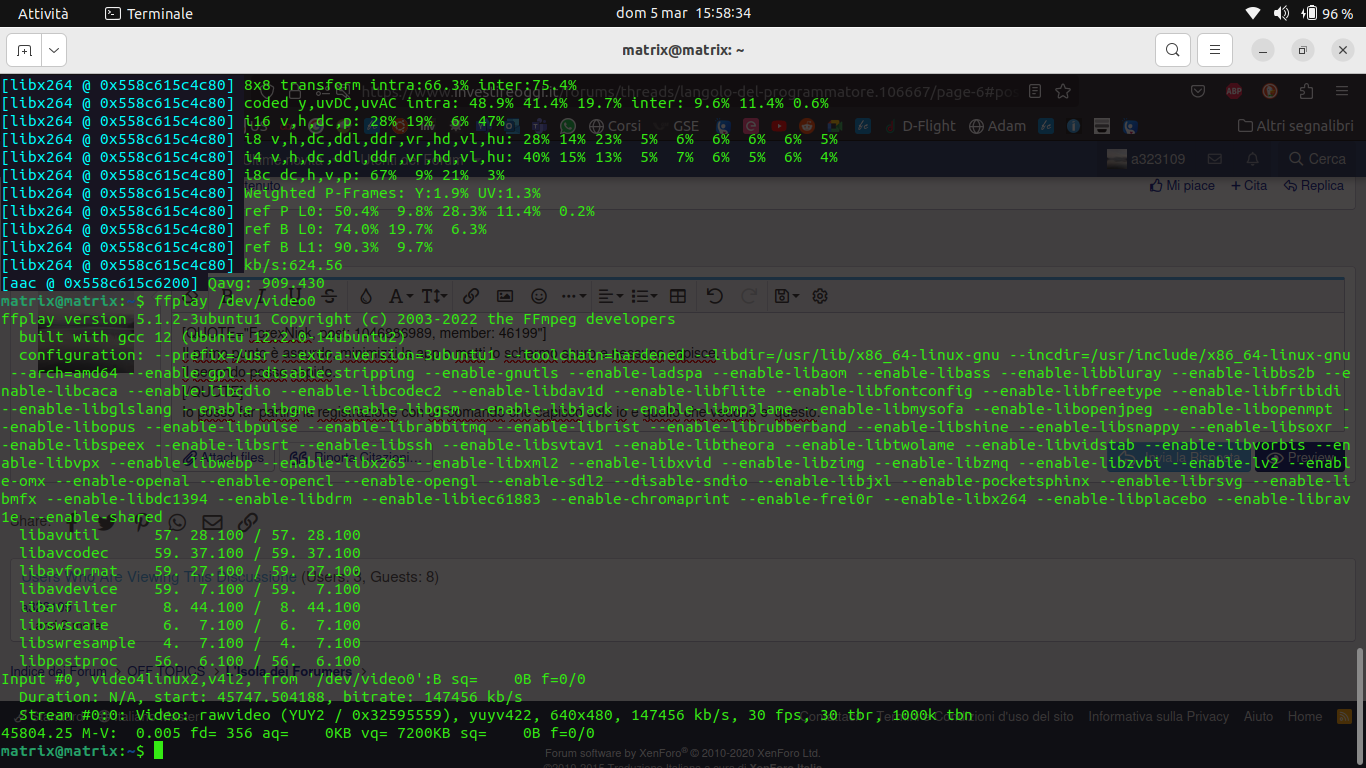The image size is (1366, 768).
Task: Open the Attività overview
Action: tap(44, 14)
